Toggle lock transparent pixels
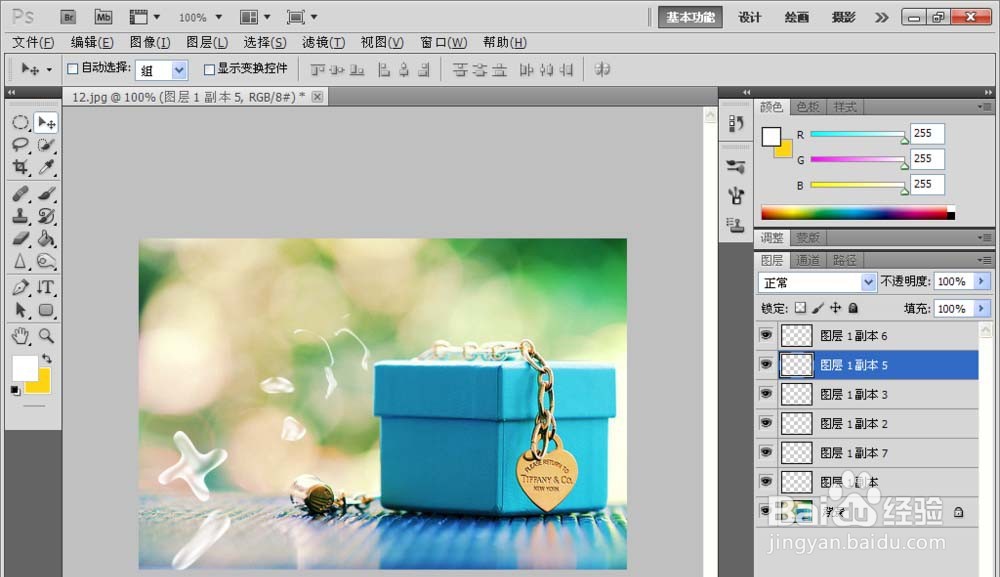Screen dimensions: 1000x577 click(x=800, y=308)
